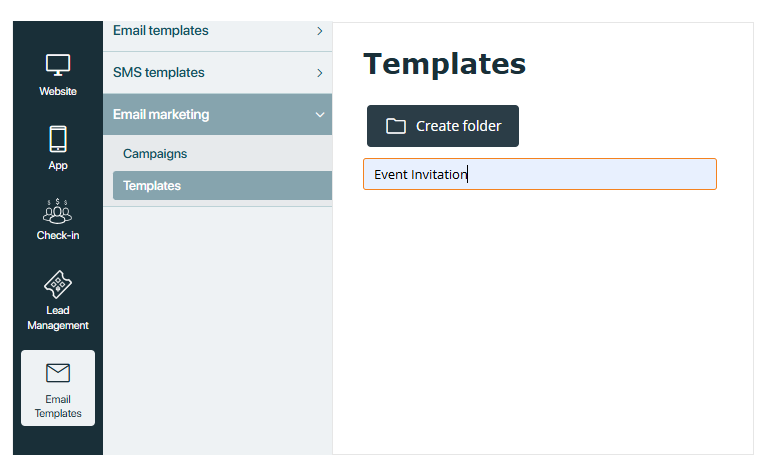Focus the Event Invitation folder name field
This screenshot has height=473, width=773.
pyautogui.click(x=540, y=174)
